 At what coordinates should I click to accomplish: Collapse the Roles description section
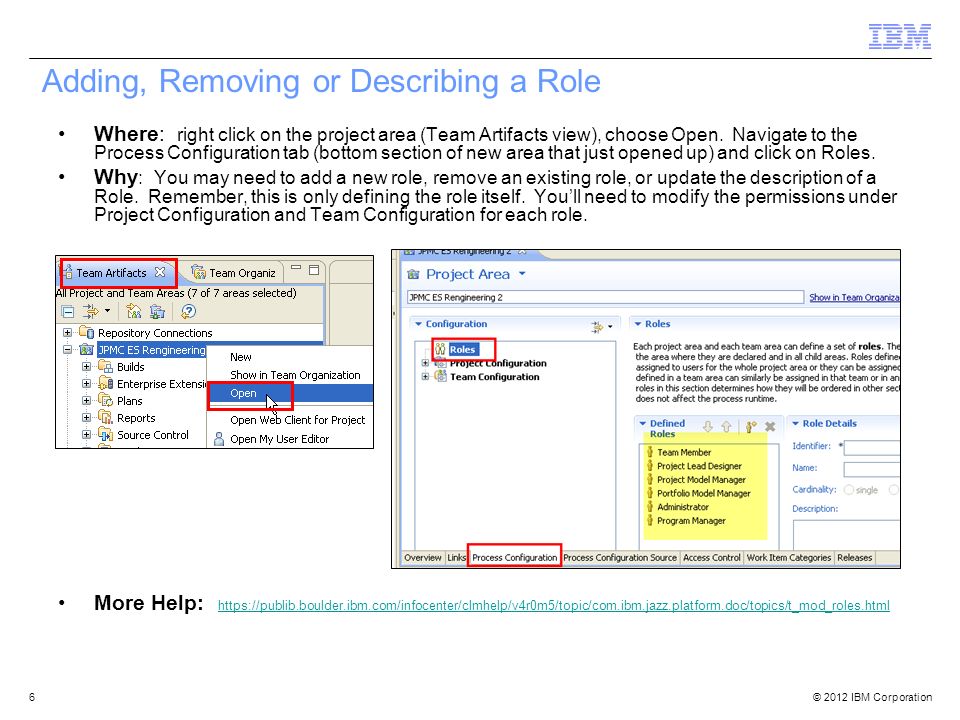637,323
